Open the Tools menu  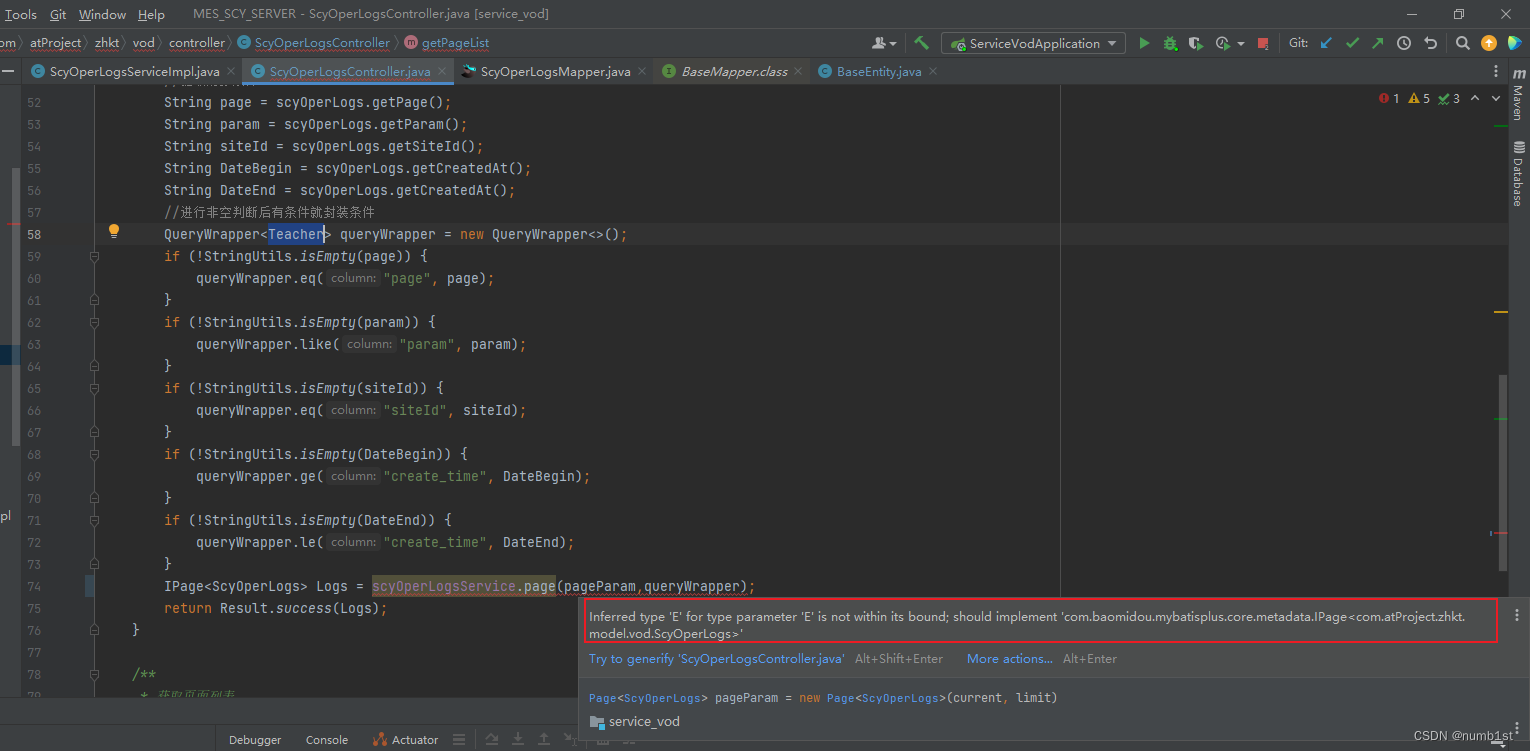tap(20, 14)
